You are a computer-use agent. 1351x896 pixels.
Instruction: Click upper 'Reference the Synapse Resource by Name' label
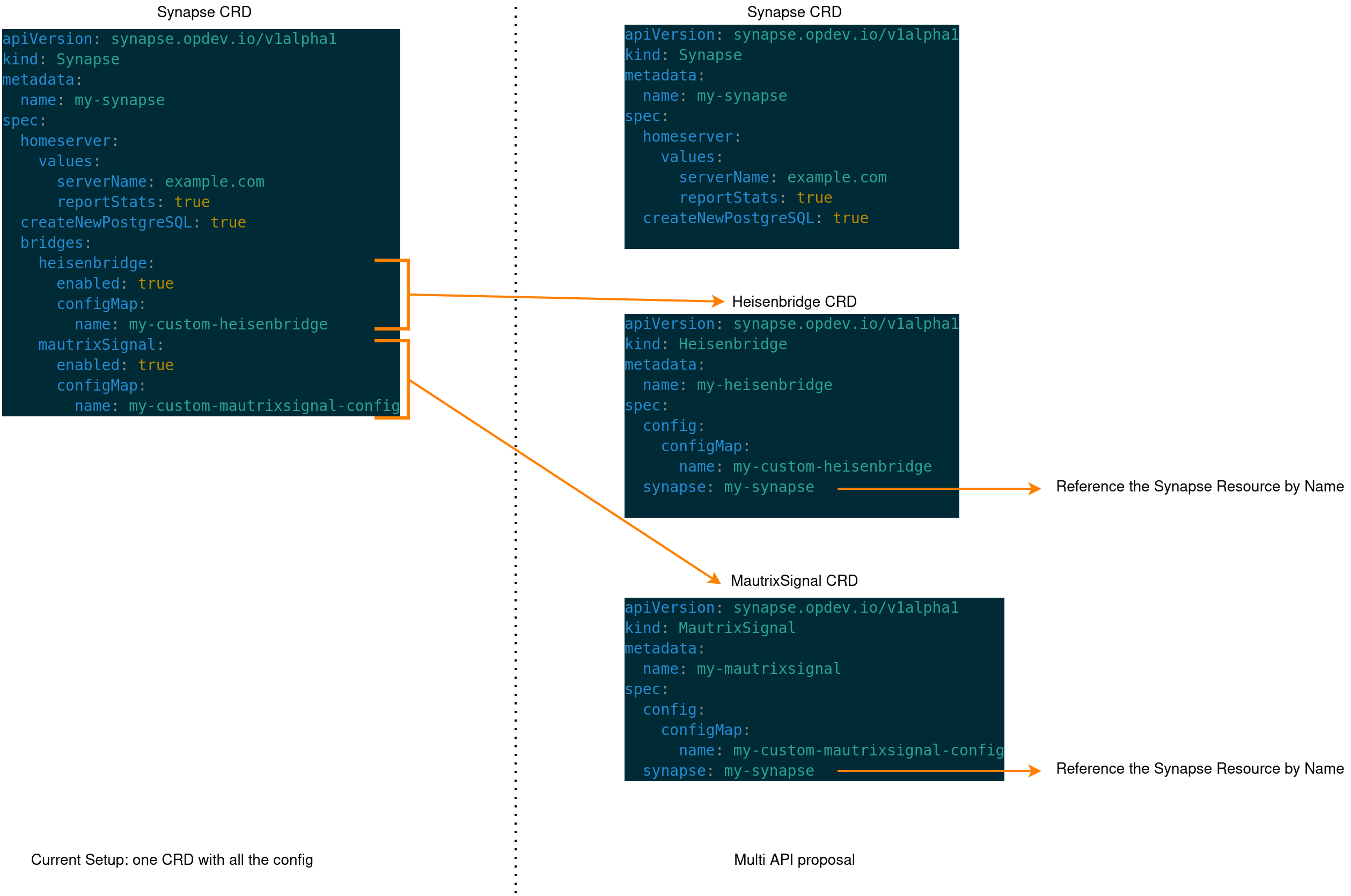click(1199, 486)
